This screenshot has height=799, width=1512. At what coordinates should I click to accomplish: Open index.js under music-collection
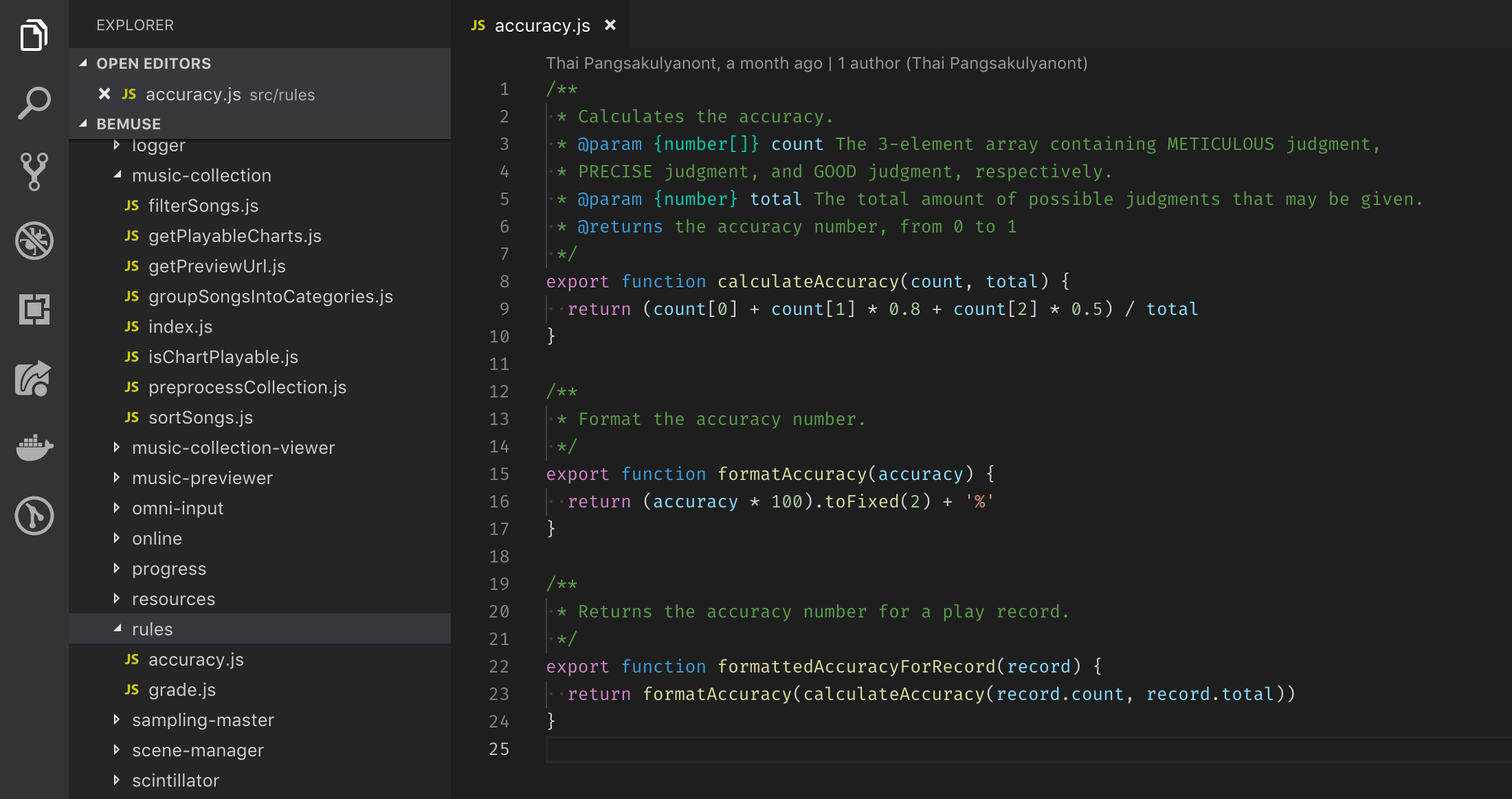pos(181,327)
